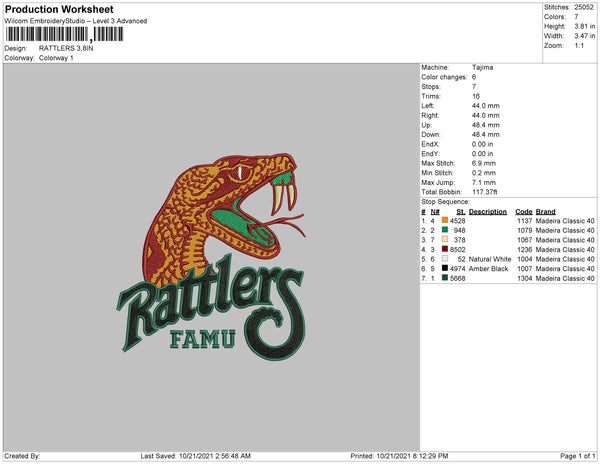
Task: Click the Max Stitch value '6.9 mm'
Action: [484, 163]
